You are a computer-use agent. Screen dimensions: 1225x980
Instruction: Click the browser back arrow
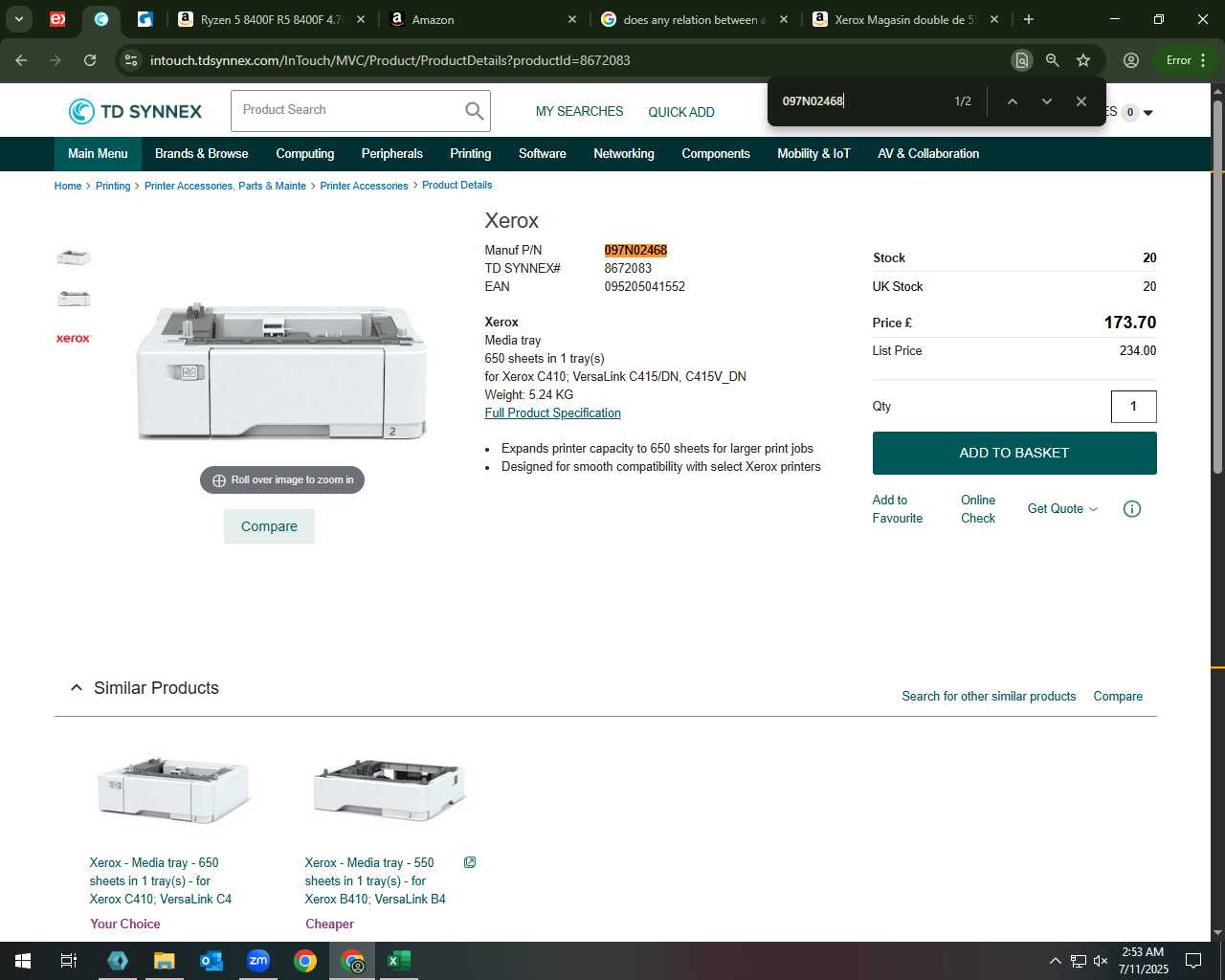[x=21, y=60]
